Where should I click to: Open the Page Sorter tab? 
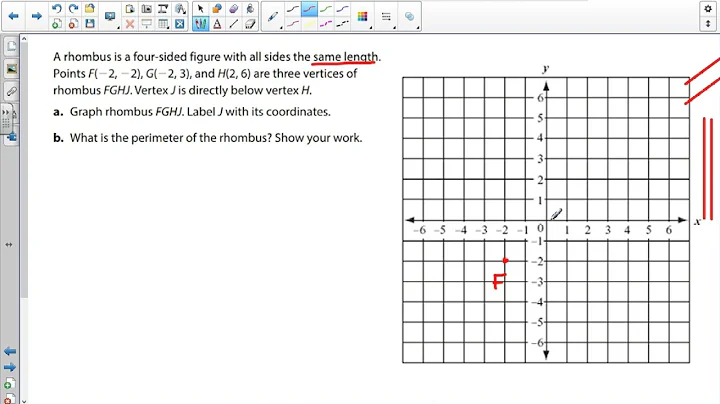[x=11, y=46]
